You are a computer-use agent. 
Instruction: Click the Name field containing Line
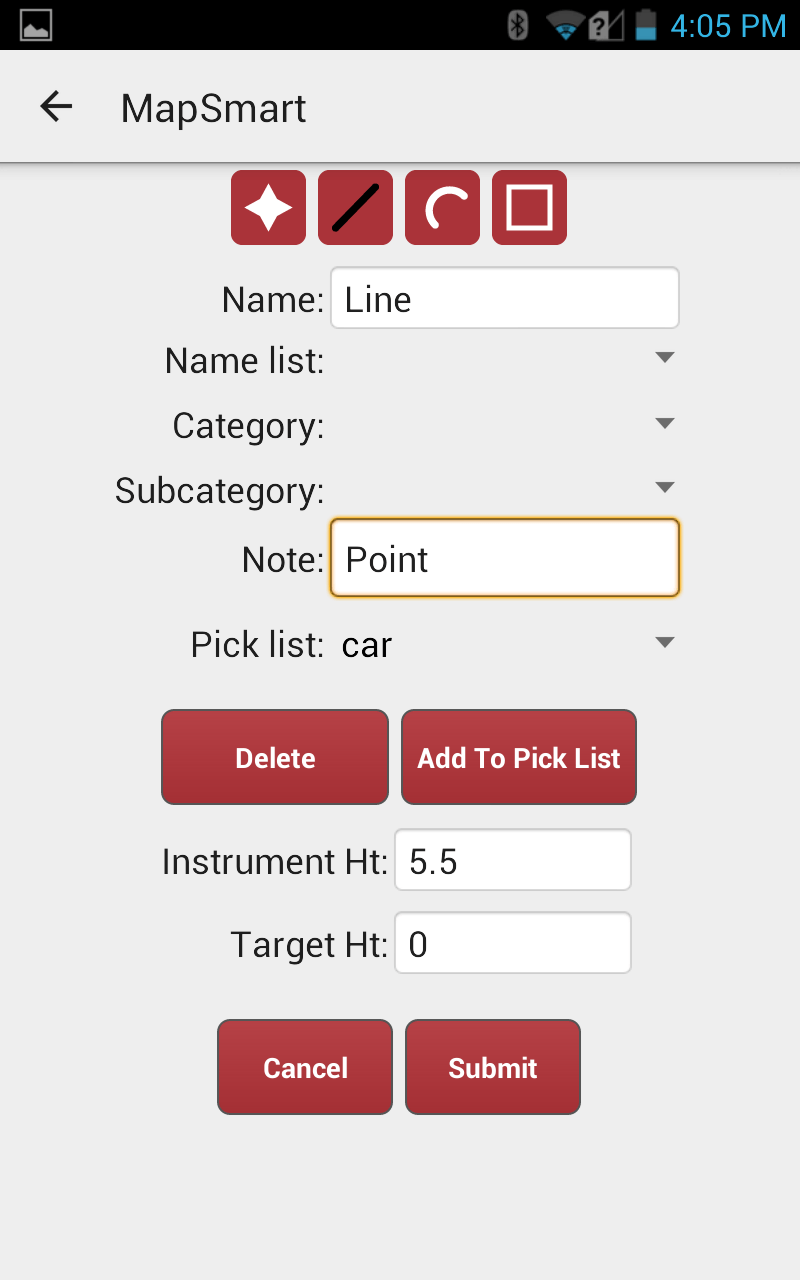505,298
